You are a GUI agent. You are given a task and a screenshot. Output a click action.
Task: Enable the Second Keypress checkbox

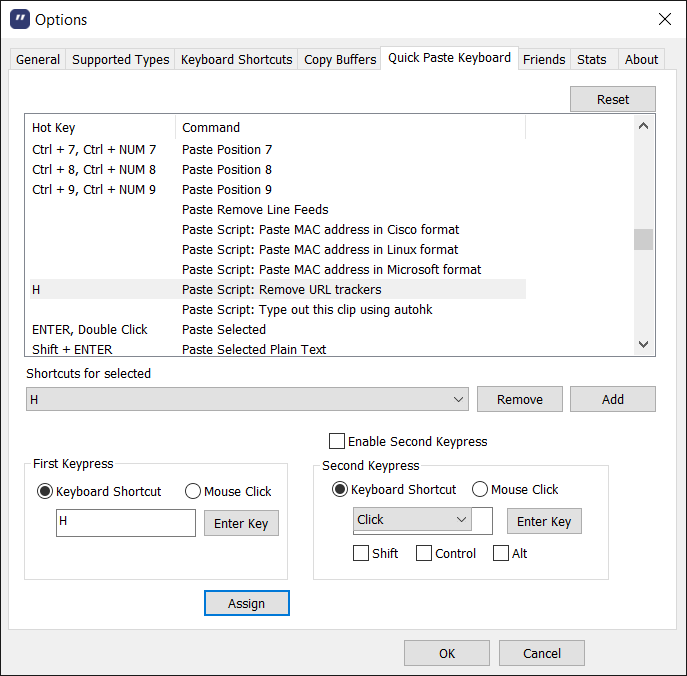pyautogui.click(x=337, y=441)
